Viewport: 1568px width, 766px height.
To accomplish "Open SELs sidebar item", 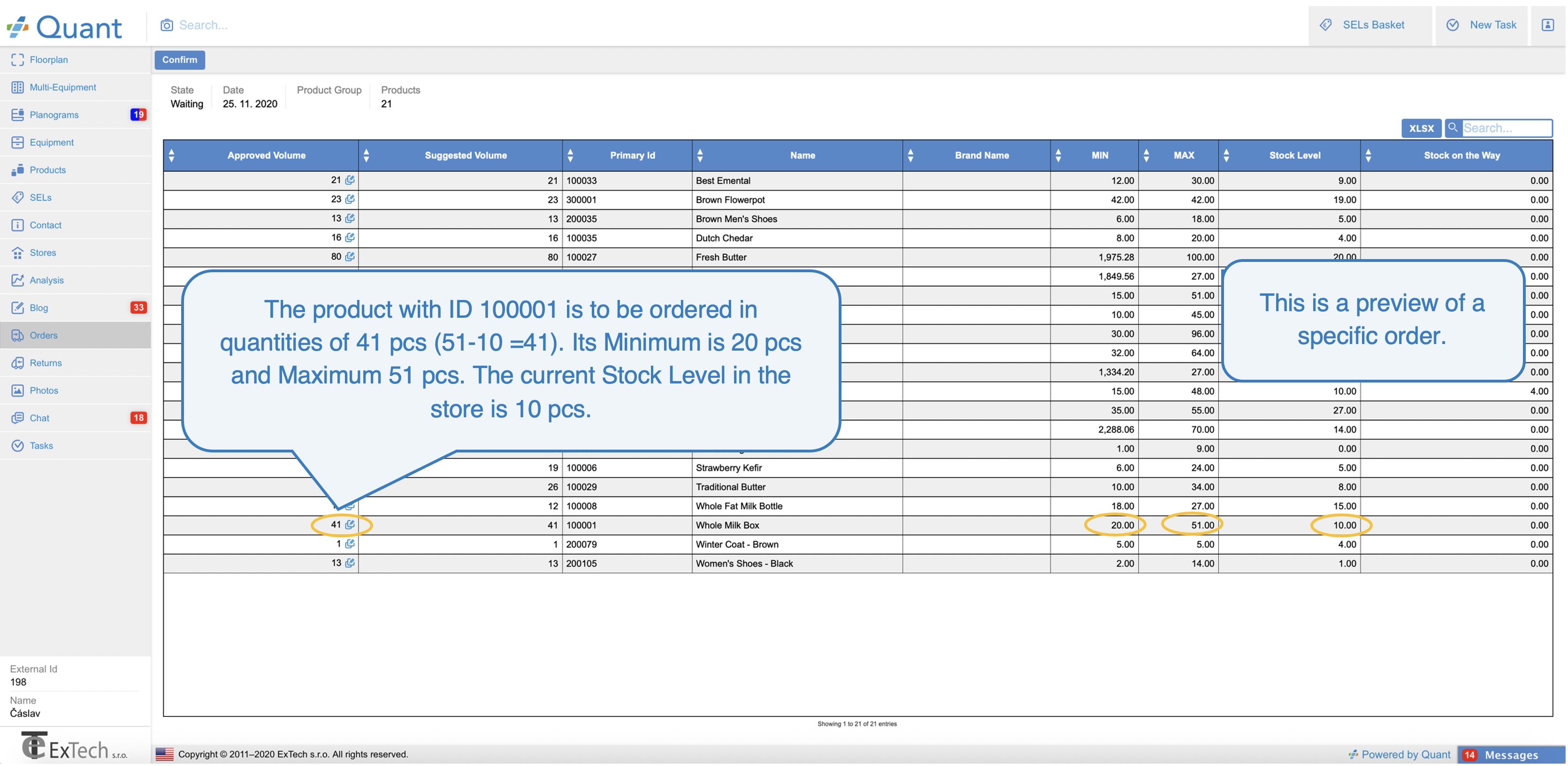I will point(76,197).
